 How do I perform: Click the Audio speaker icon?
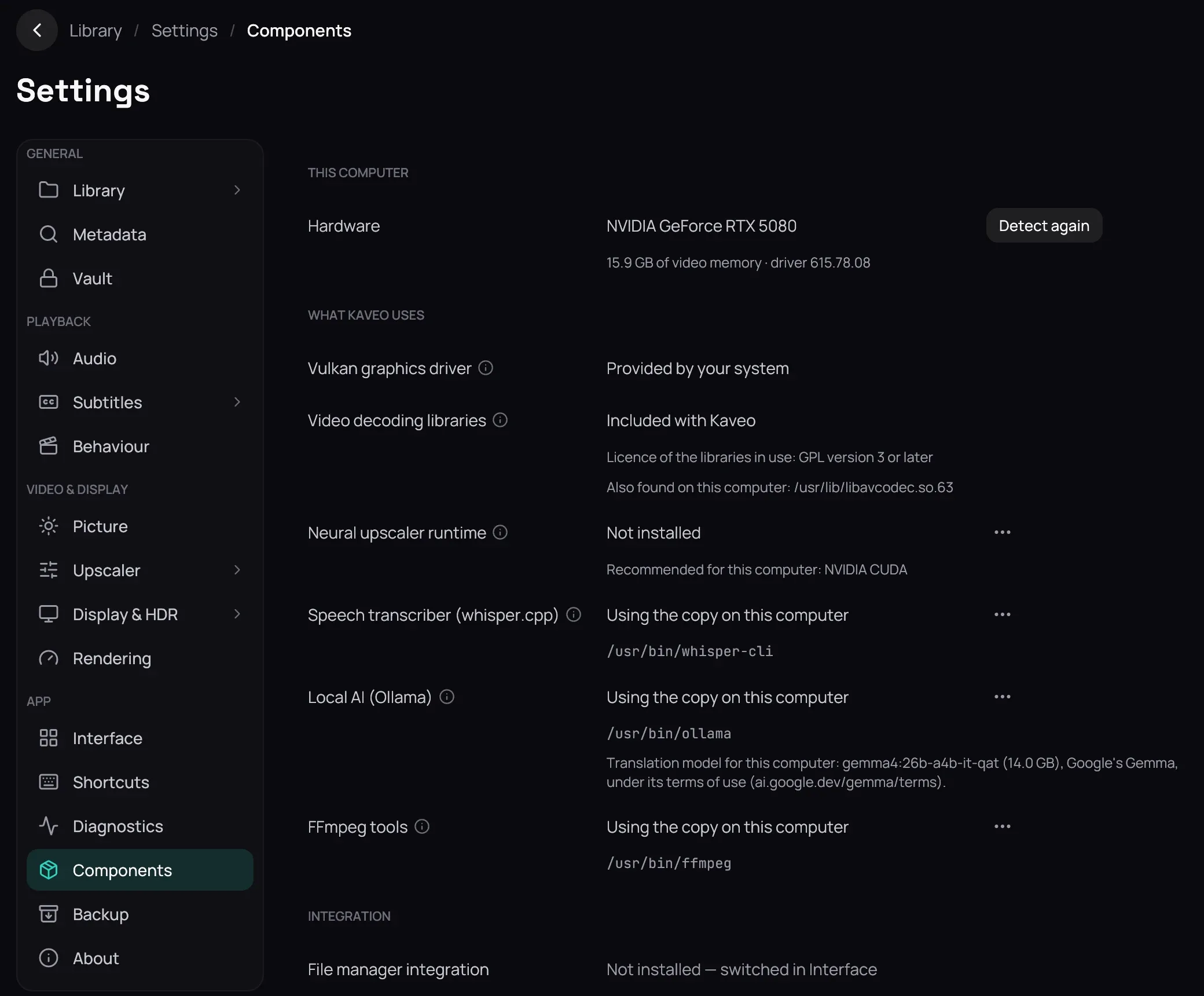(49, 358)
